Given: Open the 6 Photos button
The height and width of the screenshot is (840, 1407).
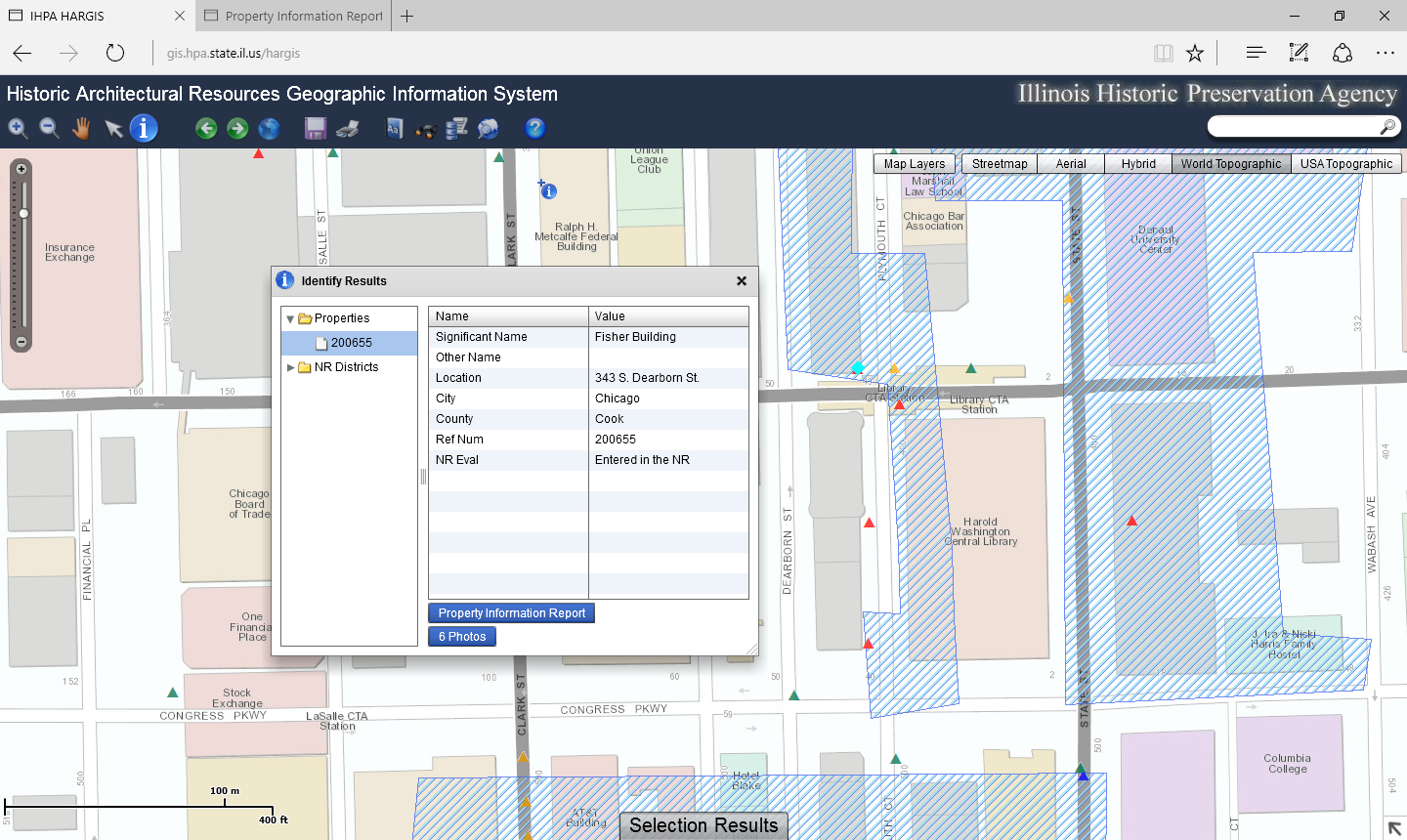Looking at the screenshot, I should coord(462,637).
